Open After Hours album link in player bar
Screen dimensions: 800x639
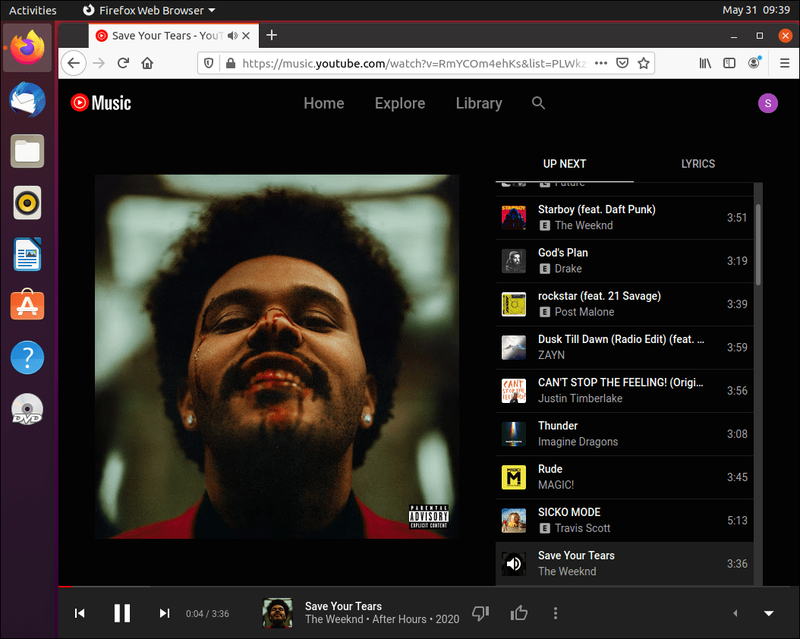click(x=399, y=620)
